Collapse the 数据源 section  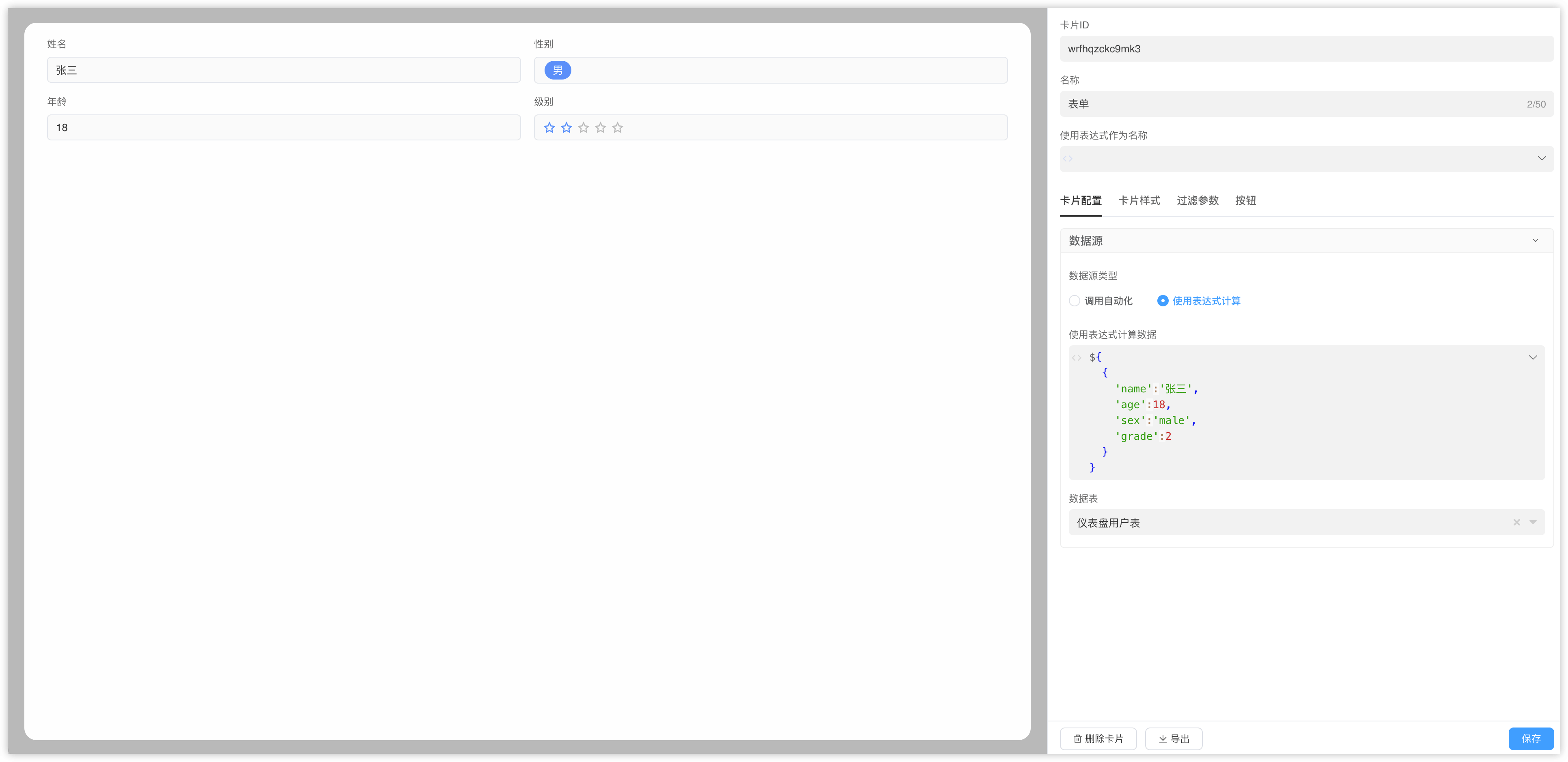[1535, 240]
